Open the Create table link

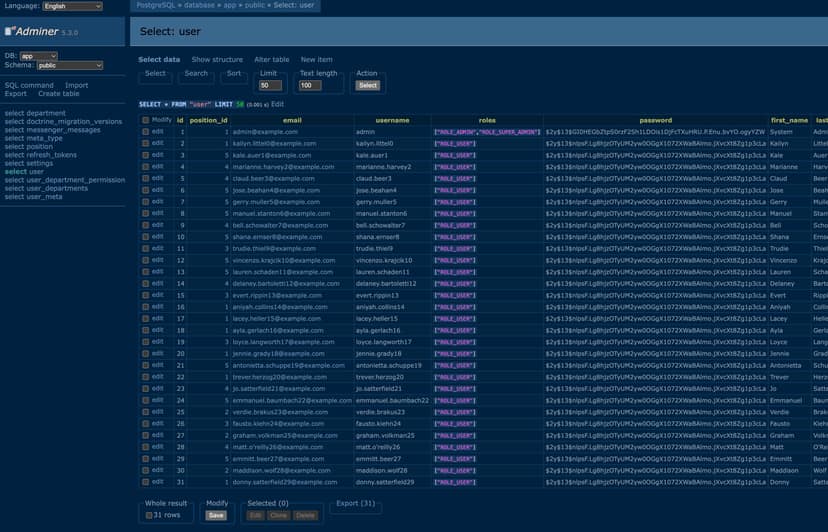click(x=59, y=94)
